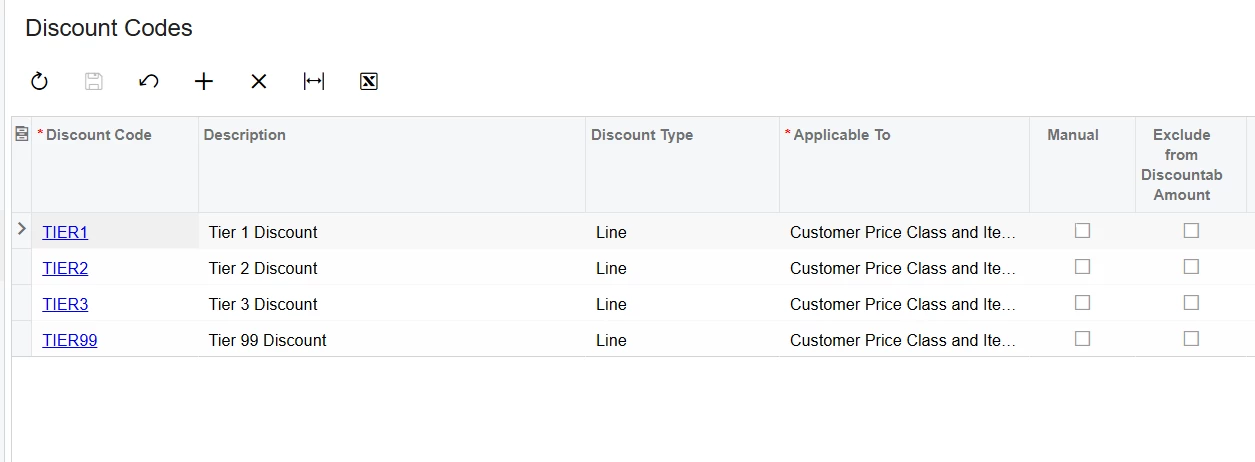Click the Save disk icon
The image size is (1255, 462).
[x=94, y=82]
